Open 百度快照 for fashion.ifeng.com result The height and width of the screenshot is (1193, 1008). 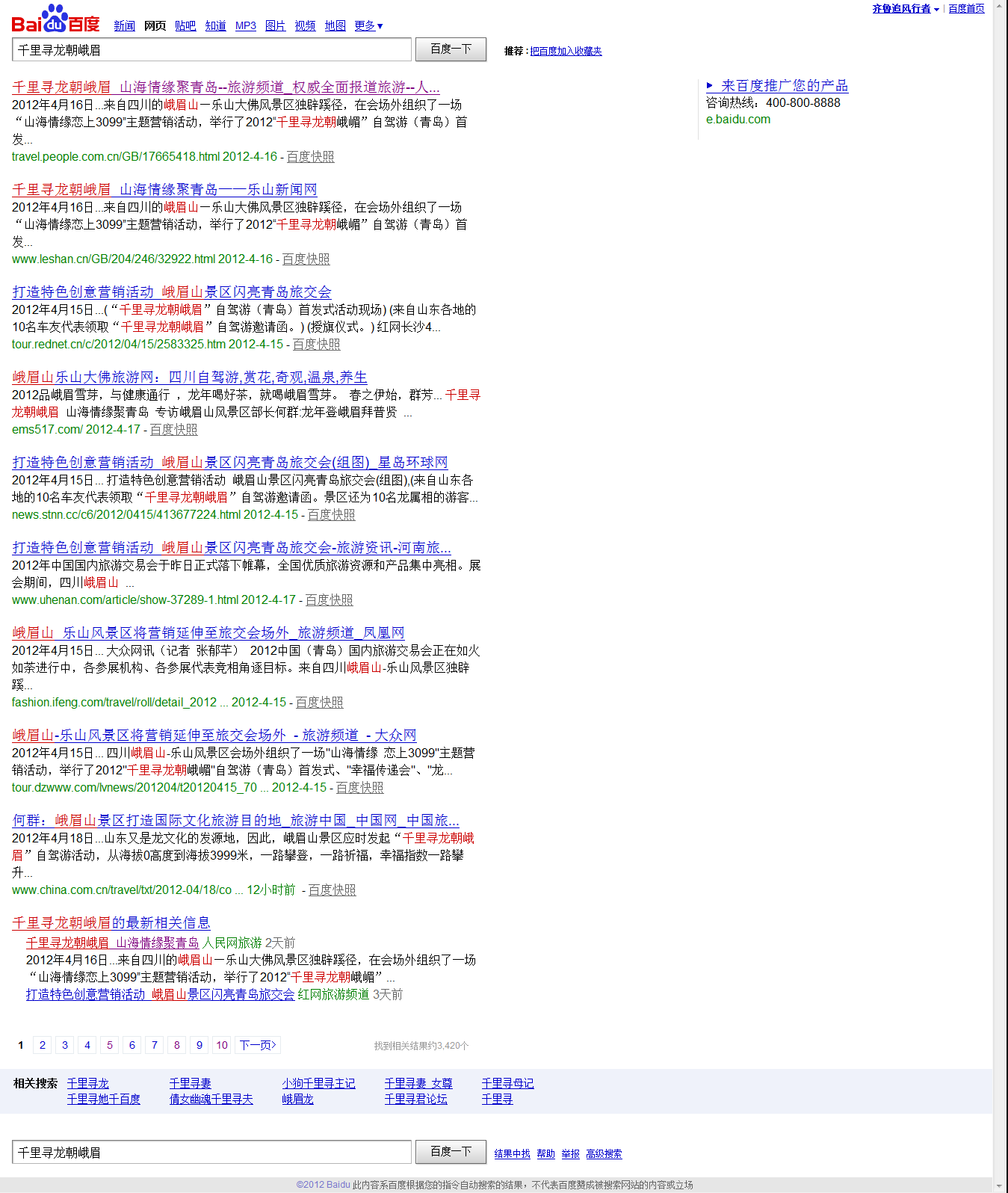(x=320, y=703)
